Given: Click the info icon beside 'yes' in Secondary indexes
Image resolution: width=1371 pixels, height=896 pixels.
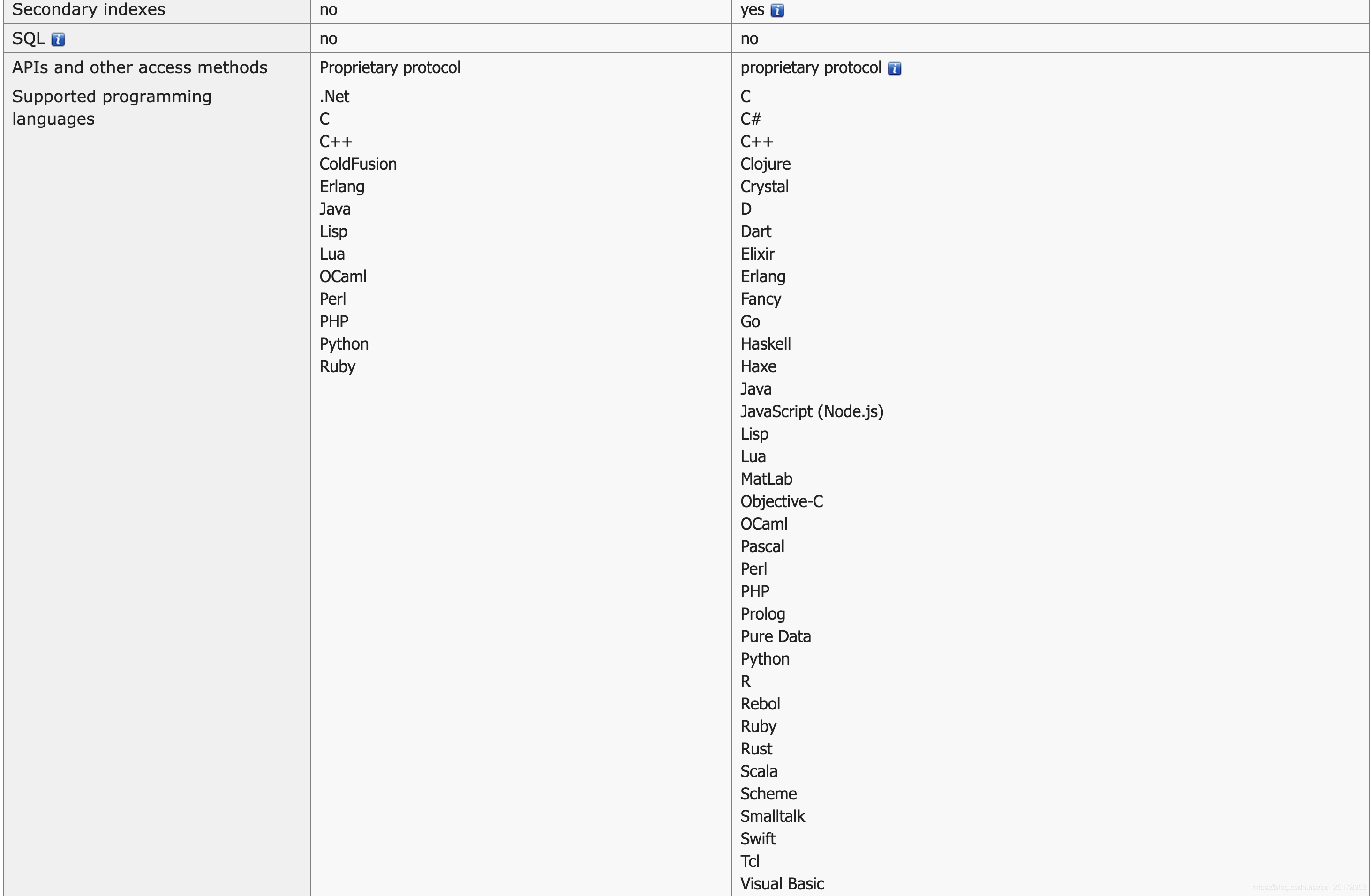Looking at the screenshot, I should pyautogui.click(x=777, y=10).
